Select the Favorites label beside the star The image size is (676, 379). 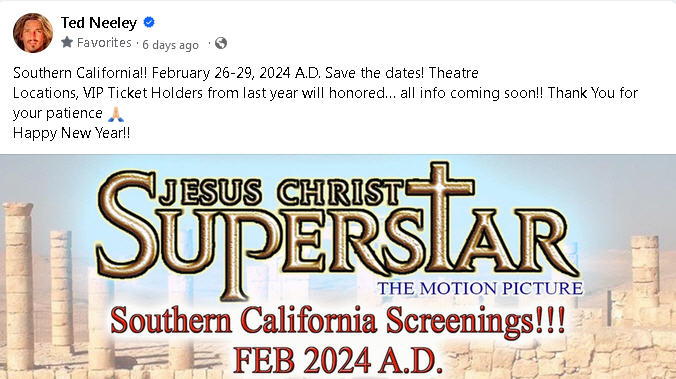pos(104,43)
